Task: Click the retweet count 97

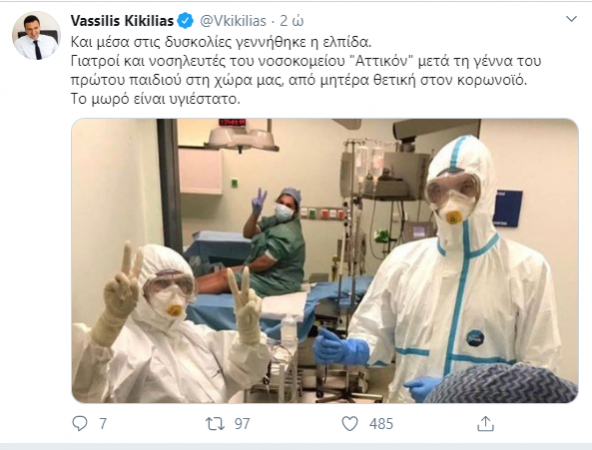Action: point(242,424)
